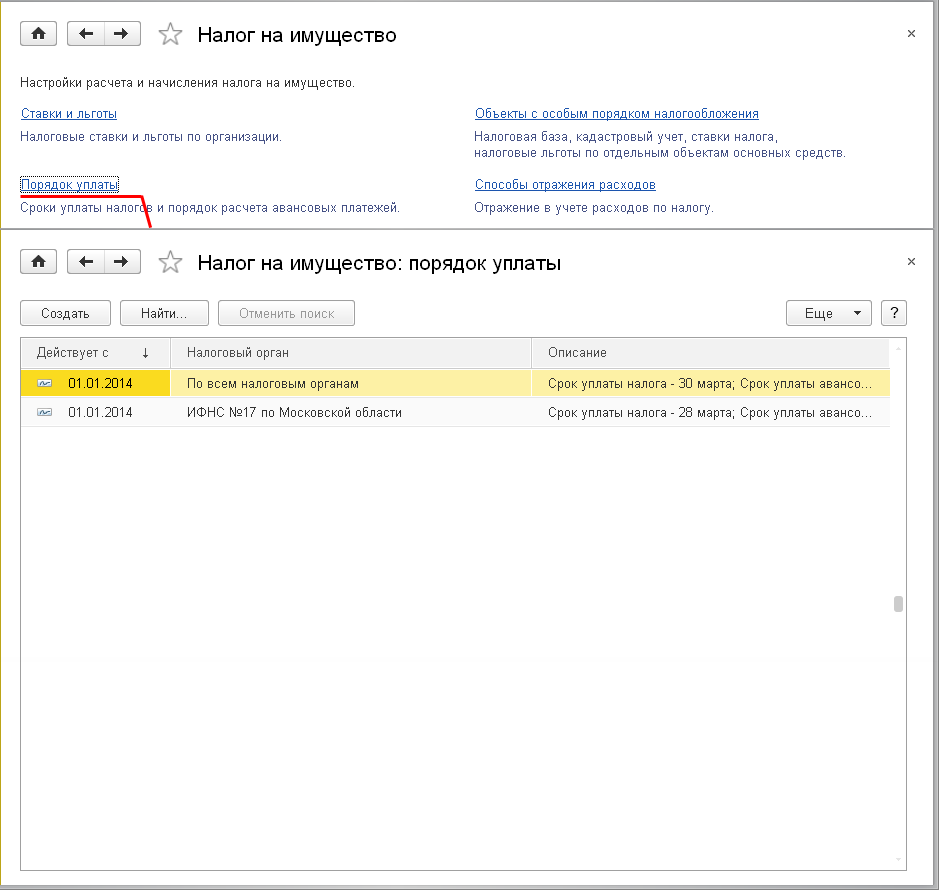Go back using the arrow in the порядок уплаты panel
939x890 pixels.
pyautogui.click(x=86, y=262)
